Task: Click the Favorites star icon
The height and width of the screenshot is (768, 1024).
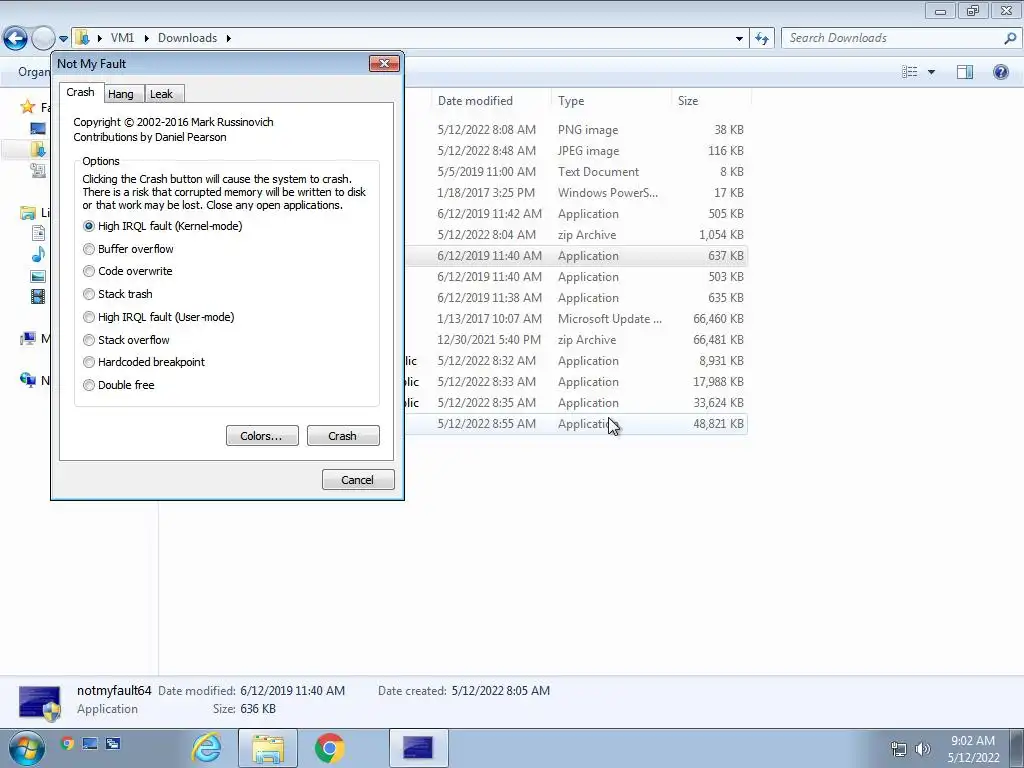Action: [x=27, y=106]
